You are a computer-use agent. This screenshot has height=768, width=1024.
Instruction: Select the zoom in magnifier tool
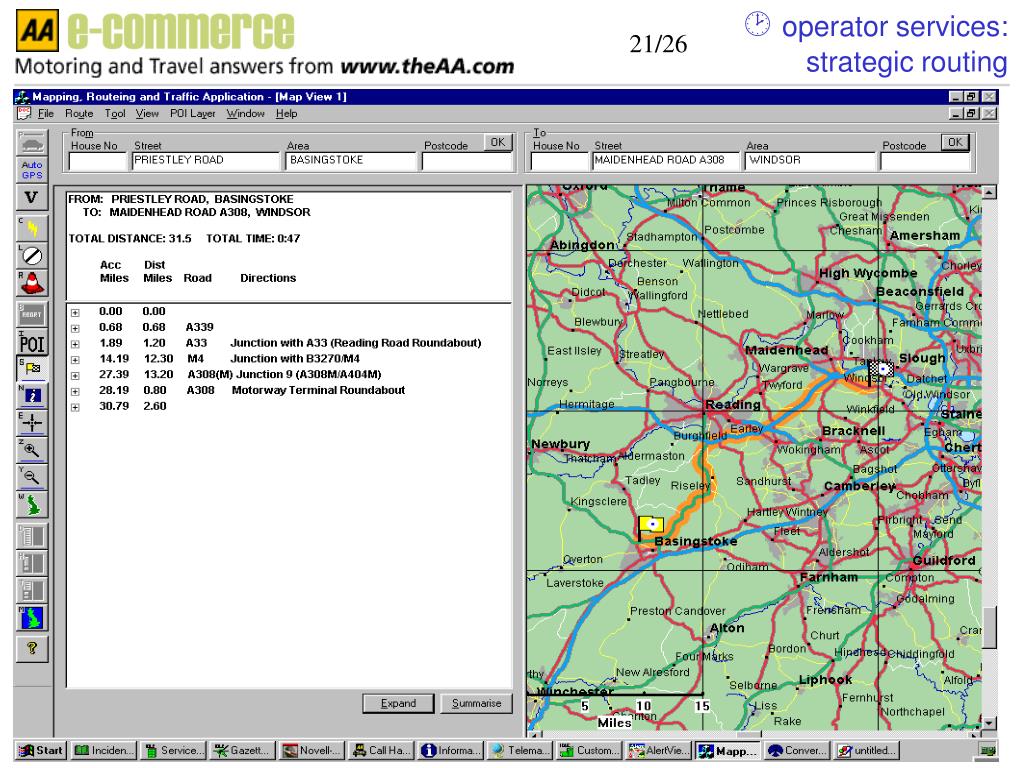pos(32,450)
